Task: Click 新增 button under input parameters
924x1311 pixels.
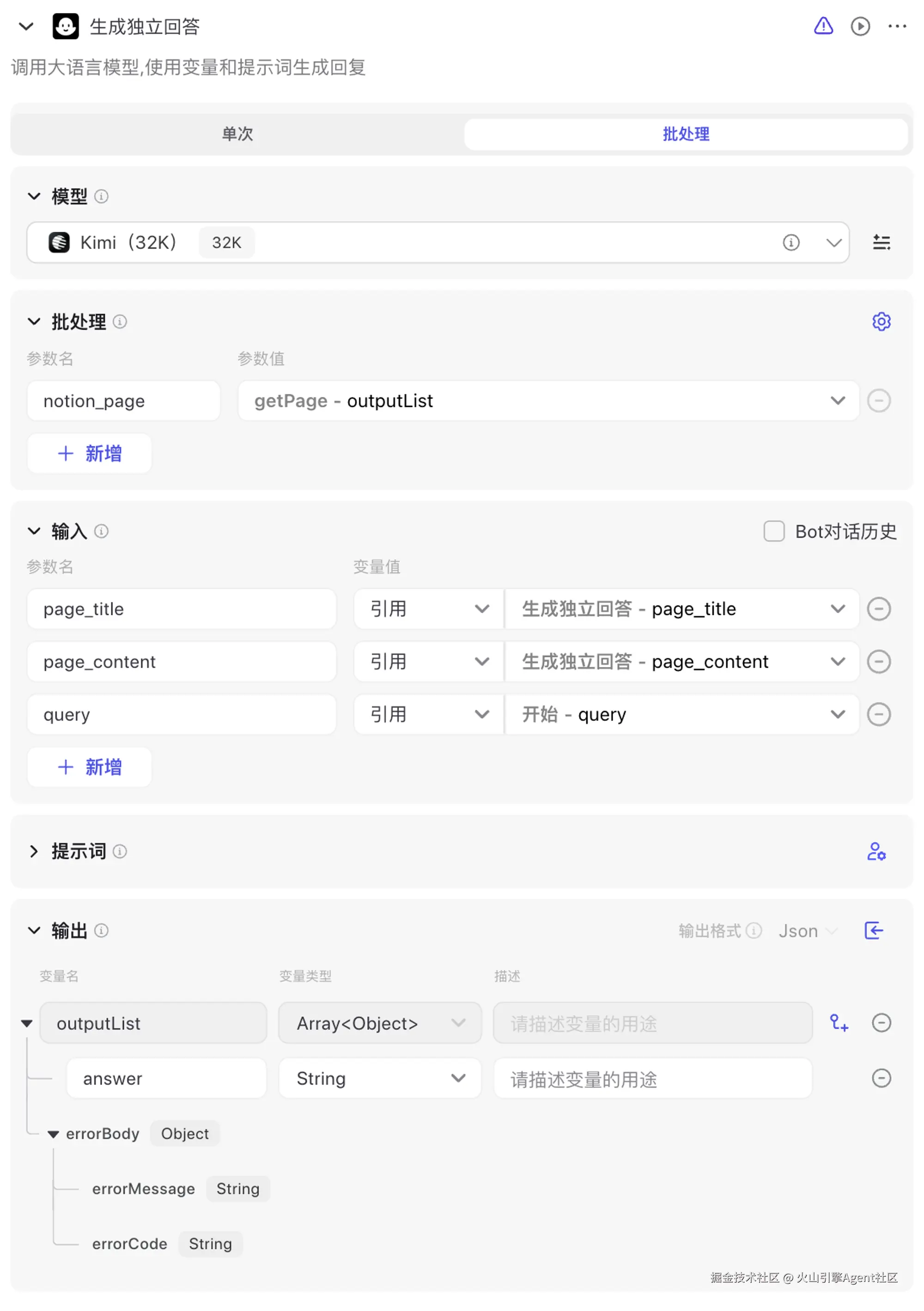Action: 89,767
